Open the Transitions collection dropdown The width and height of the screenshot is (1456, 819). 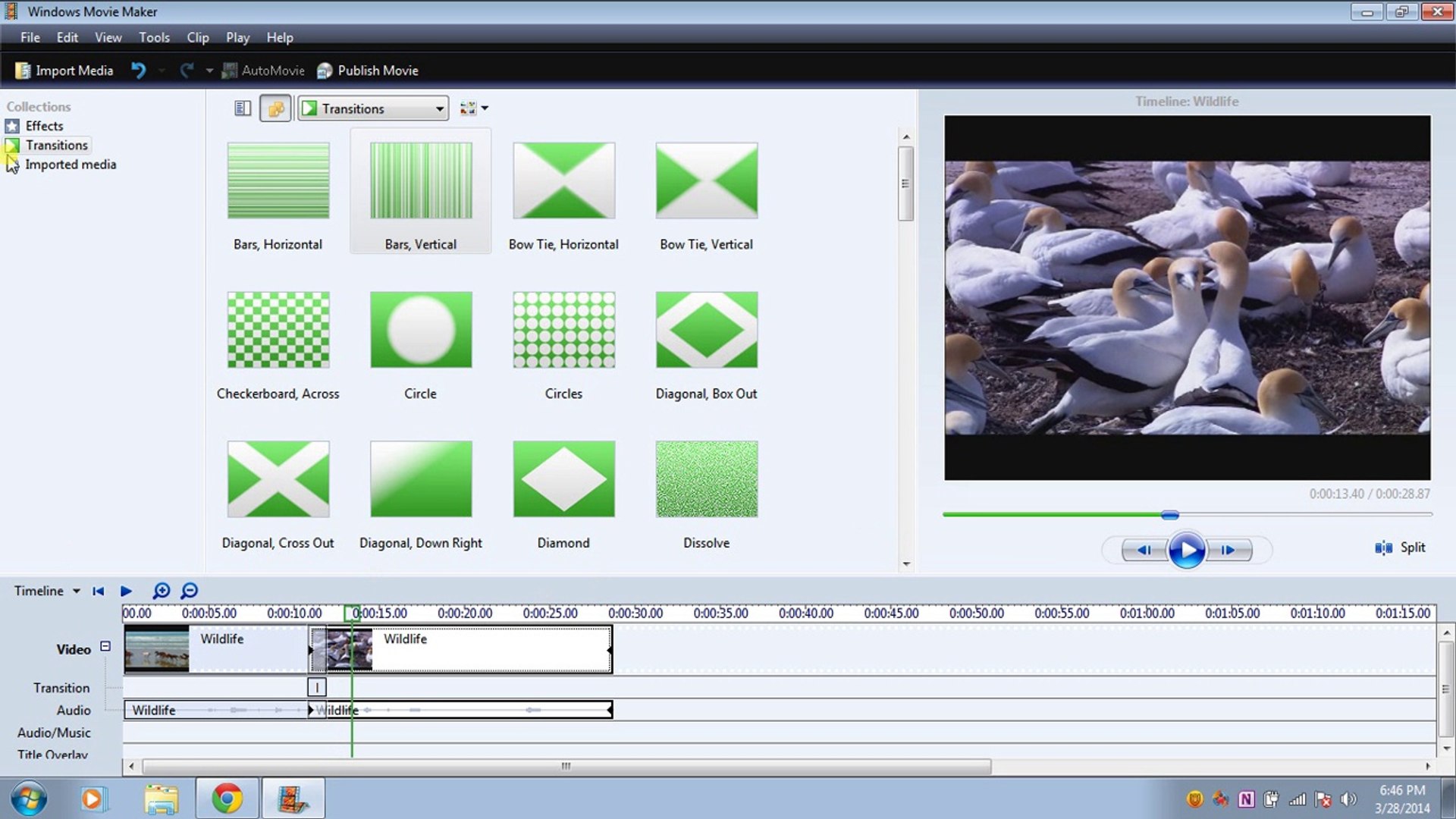pos(439,108)
